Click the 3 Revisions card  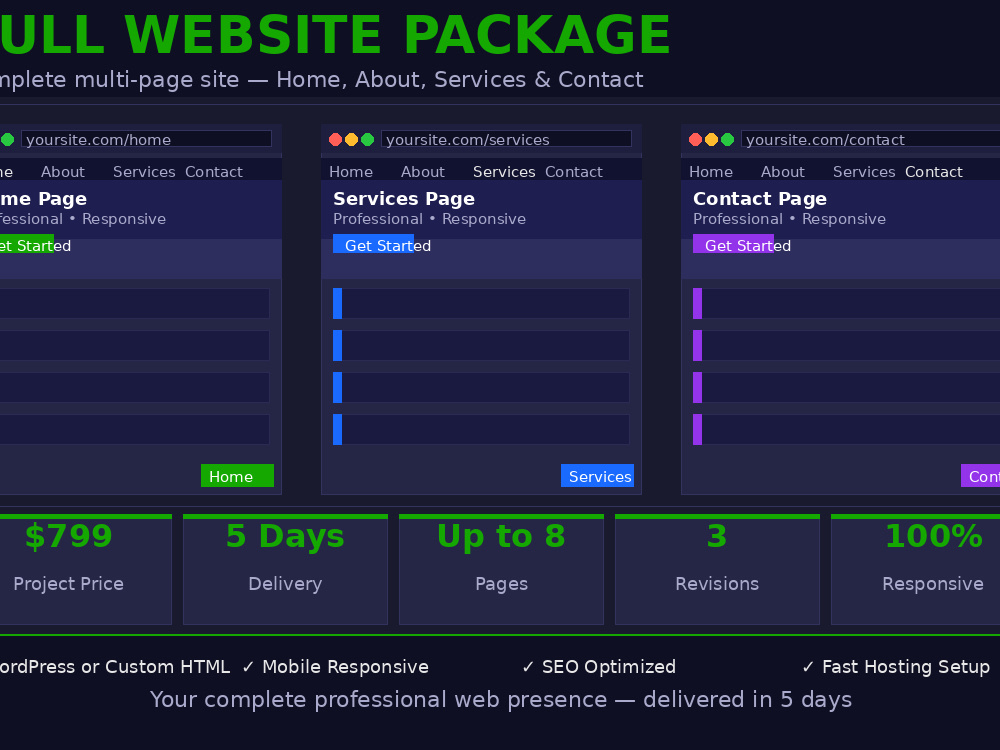coord(717,569)
